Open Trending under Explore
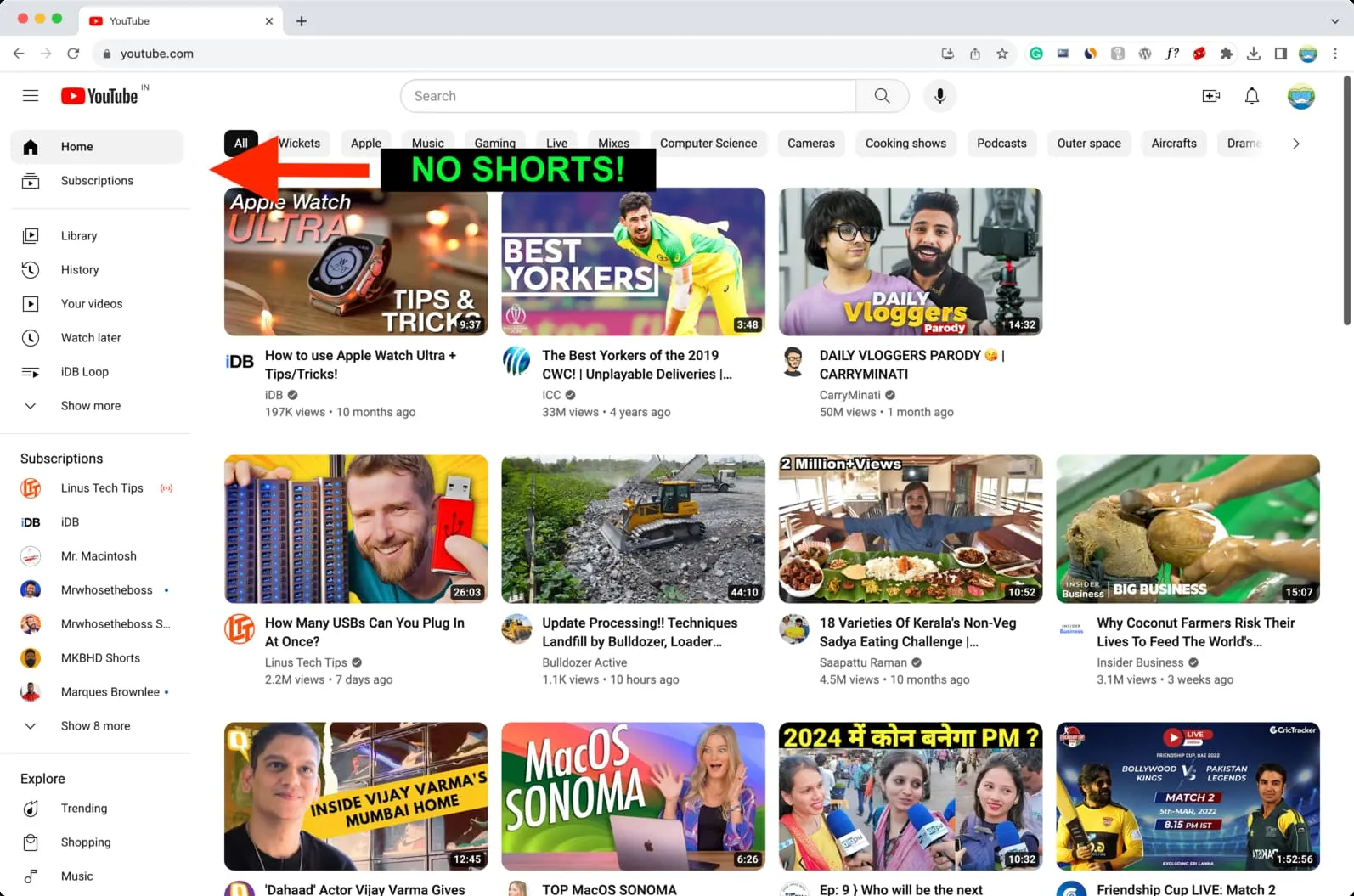The height and width of the screenshot is (896, 1354). click(97, 809)
